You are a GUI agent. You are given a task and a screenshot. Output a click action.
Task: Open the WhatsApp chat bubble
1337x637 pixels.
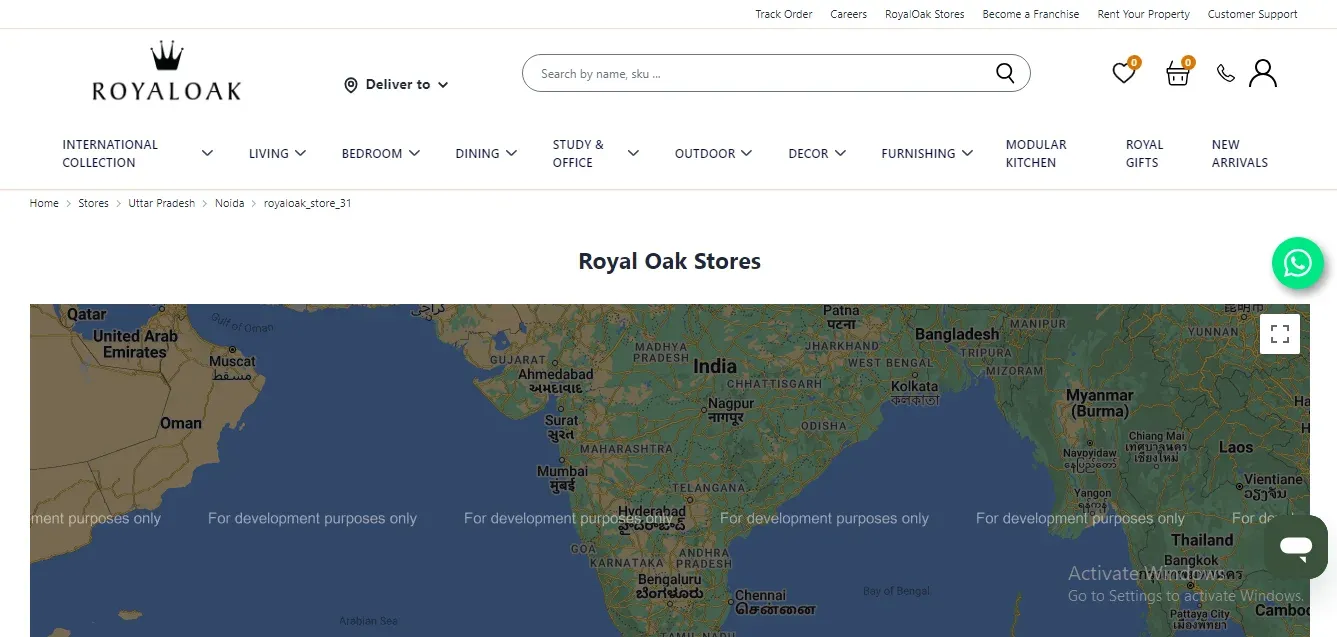coord(1298,263)
